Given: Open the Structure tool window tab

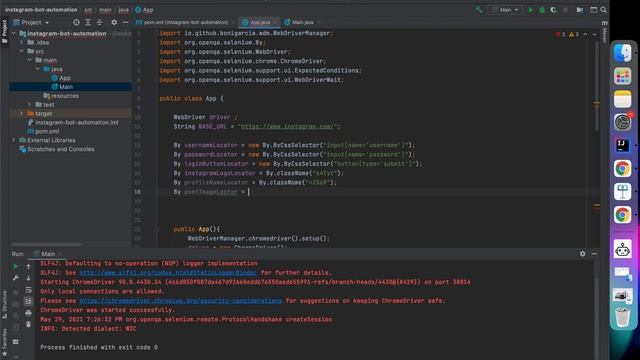Looking at the screenshot, I should [x=5, y=304].
